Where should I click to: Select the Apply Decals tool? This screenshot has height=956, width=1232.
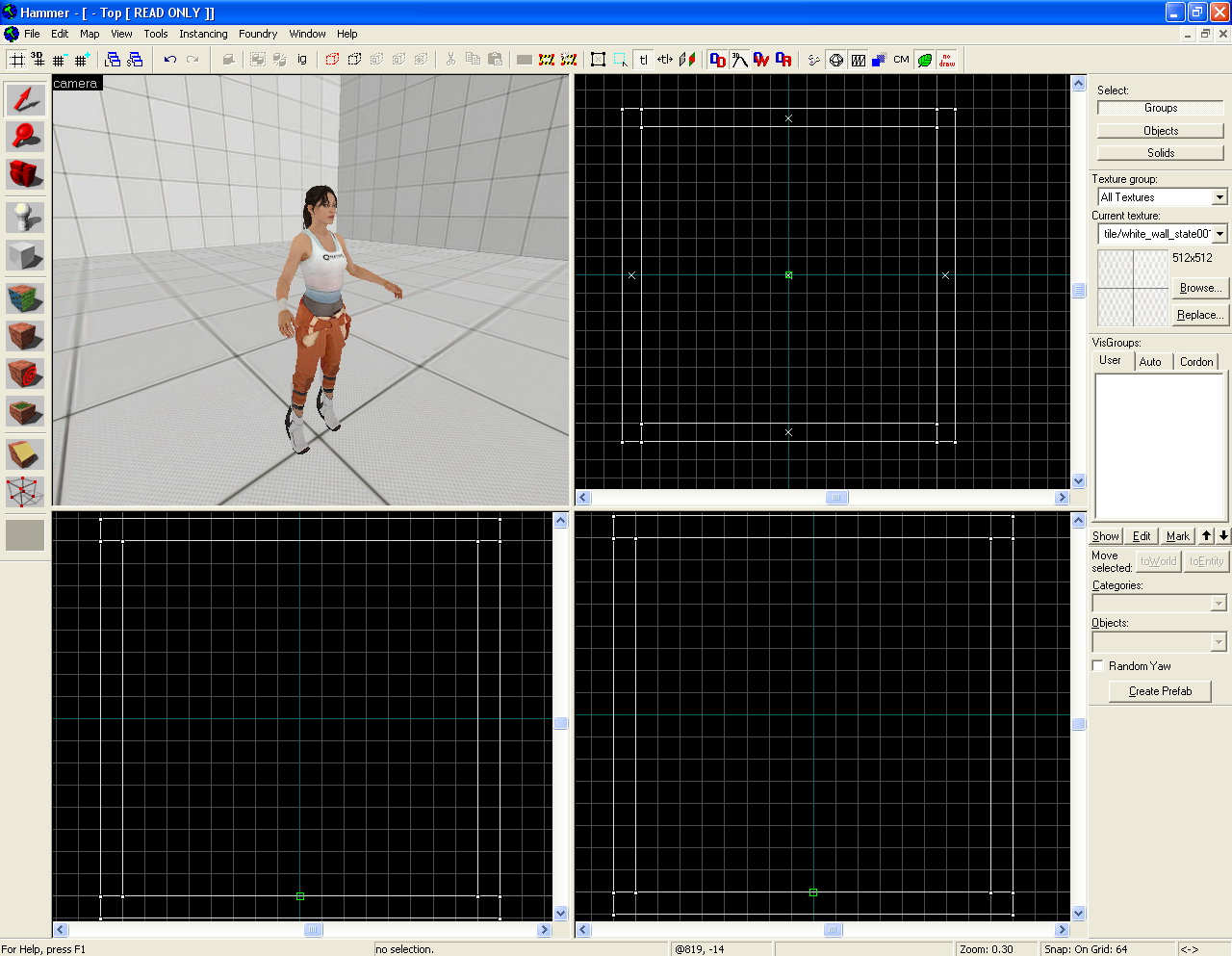25,374
